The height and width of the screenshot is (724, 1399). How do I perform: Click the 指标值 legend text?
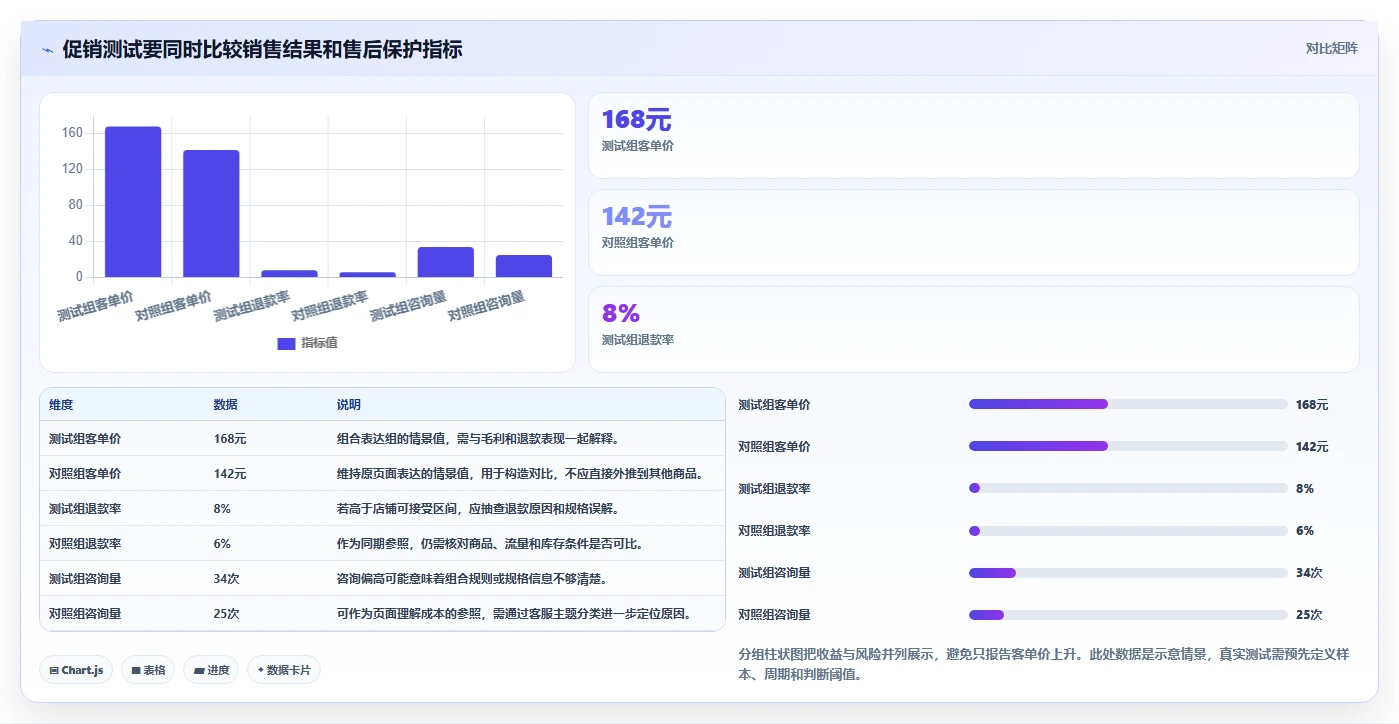pyautogui.click(x=320, y=343)
